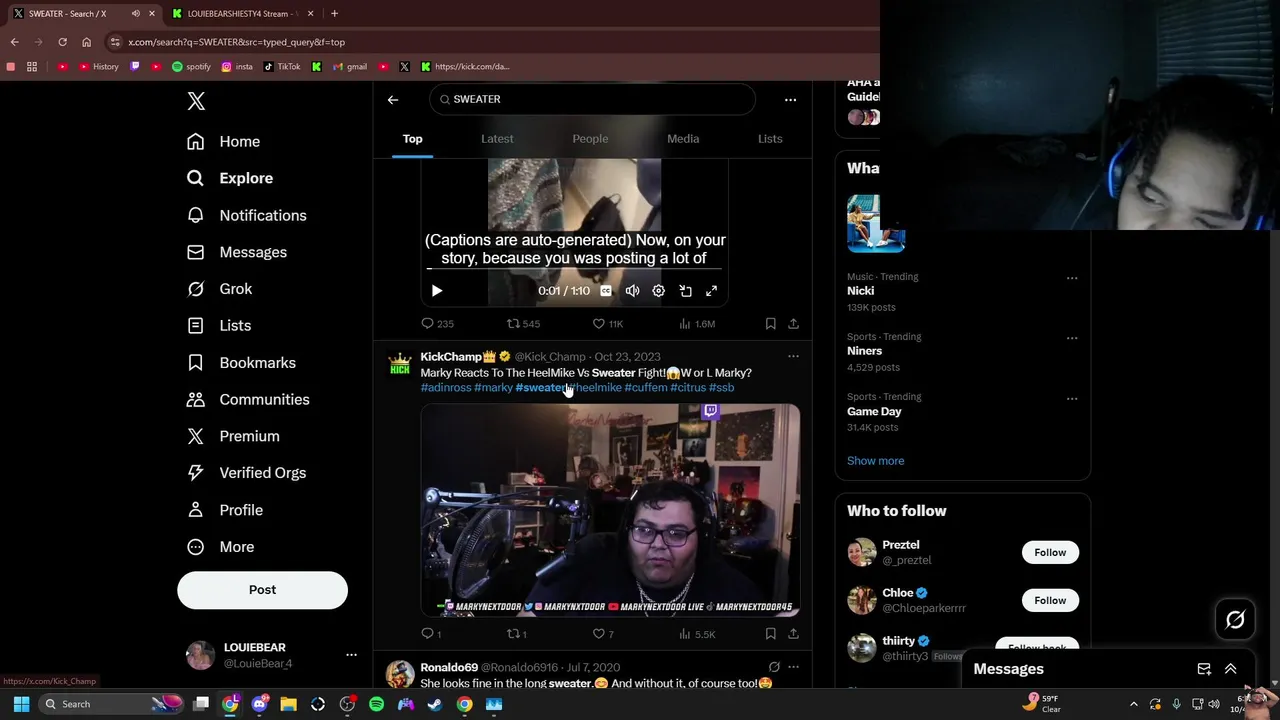The height and width of the screenshot is (720, 1280).
Task: Click the SWEATER search field
Action: [592, 99]
